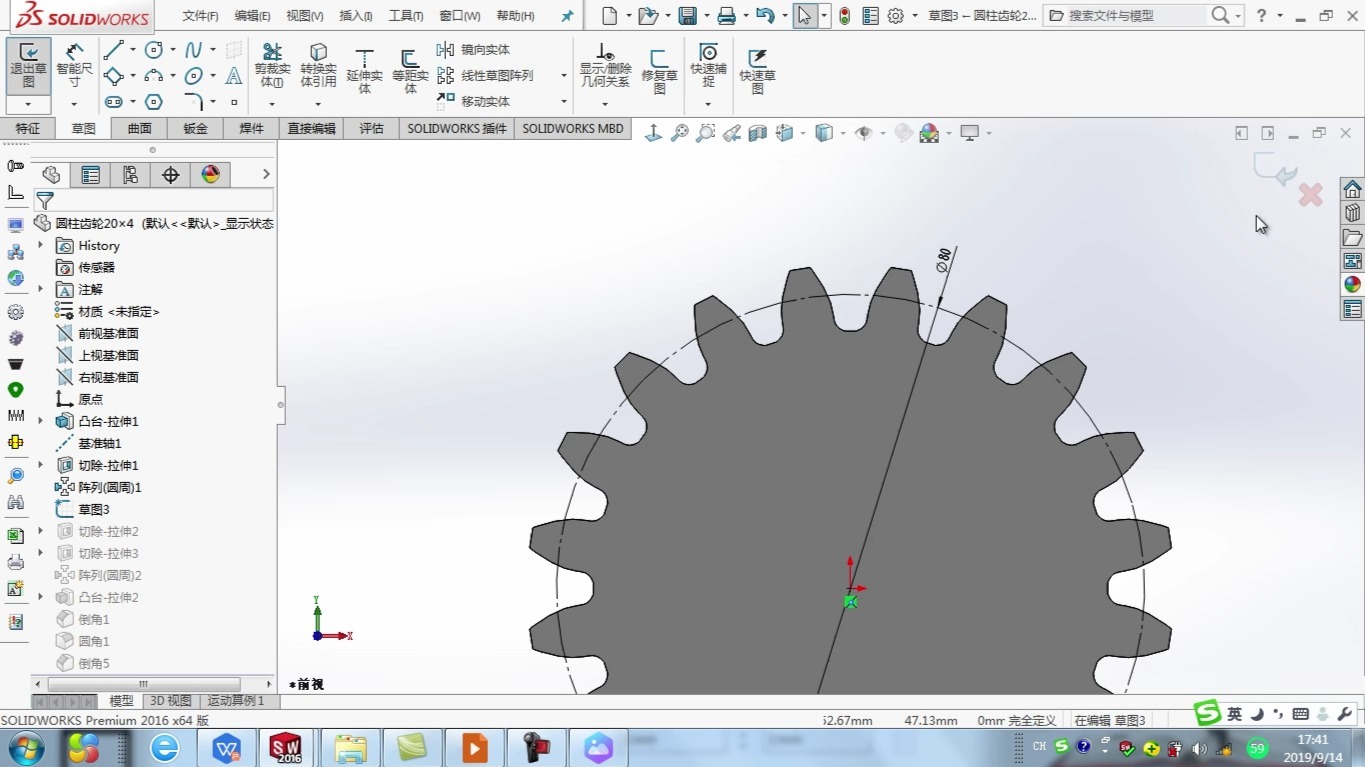Image resolution: width=1365 pixels, height=767 pixels.
Task: Expand the 凸台-拉伸1 feature node
Action: 41,422
